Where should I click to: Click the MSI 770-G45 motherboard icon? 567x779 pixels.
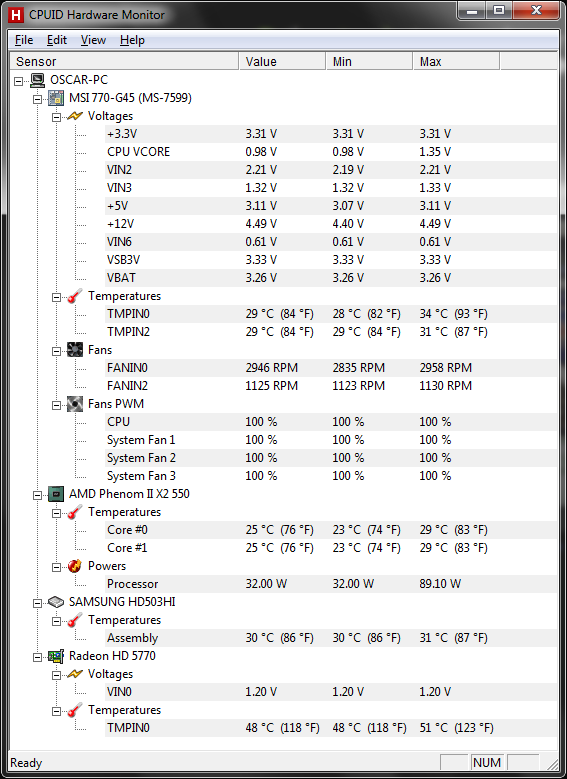56,98
